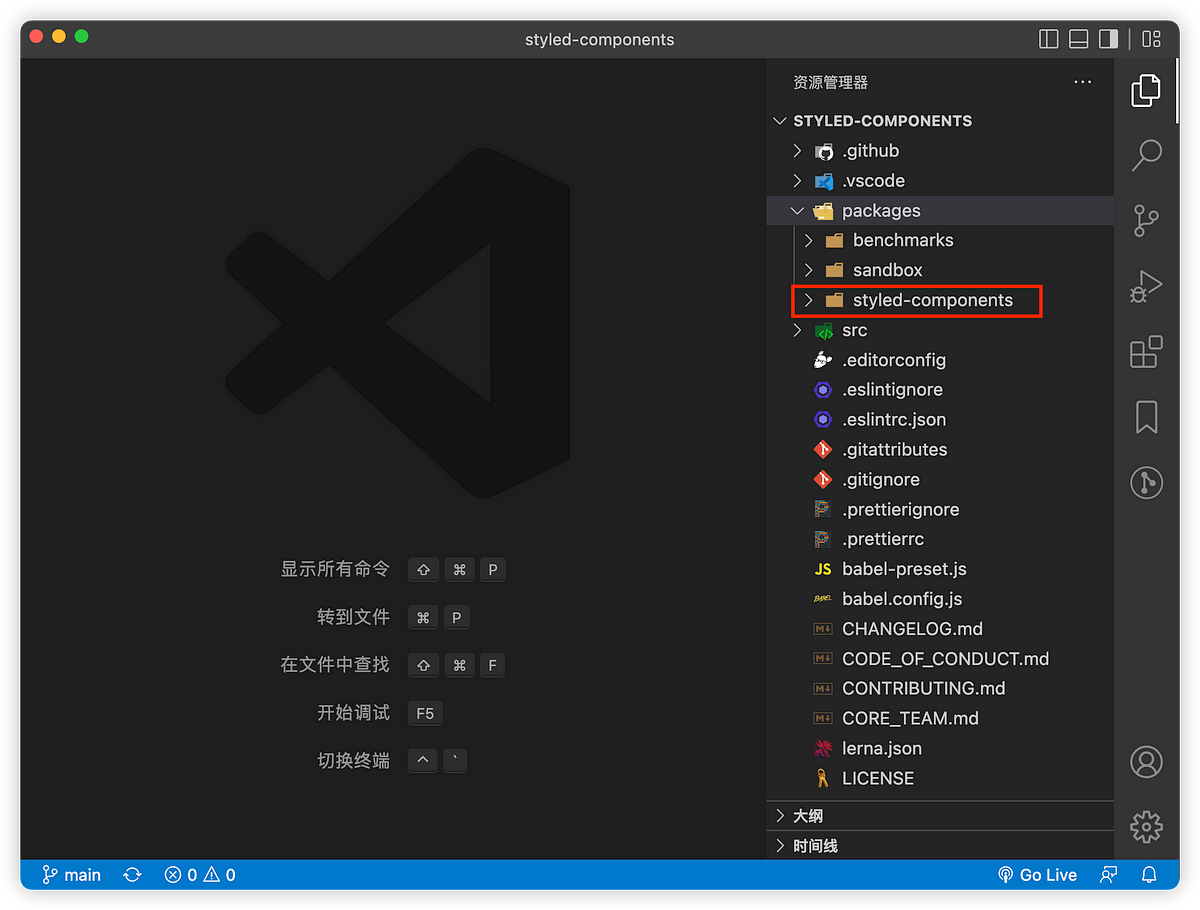Viewport: 1200px width, 910px height.
Task: Click the synchronize changes icon in status bar
Action: (132, 875)
